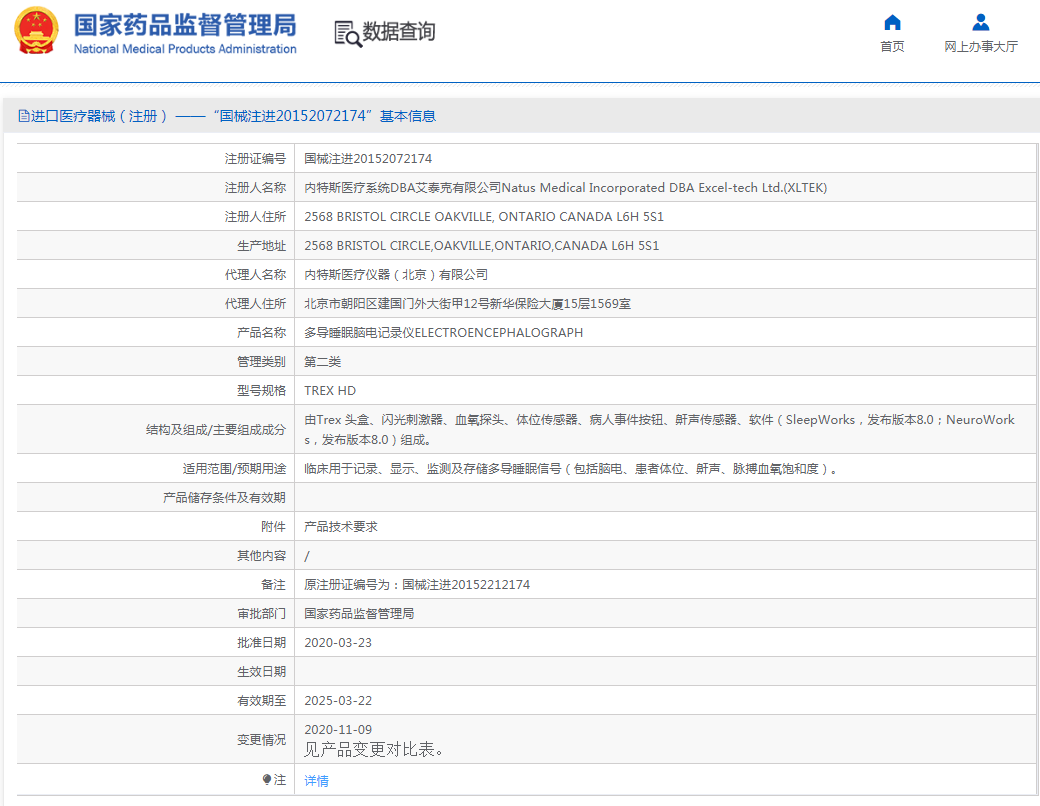The image size is (1040, 806).
Task: Click the person icon above 网上办事大厅
Action: 980,23
